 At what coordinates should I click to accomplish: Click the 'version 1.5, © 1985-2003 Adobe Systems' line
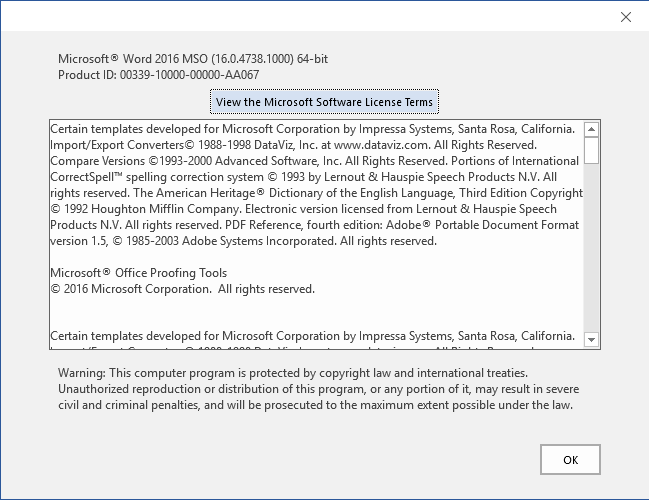point(243,241)
